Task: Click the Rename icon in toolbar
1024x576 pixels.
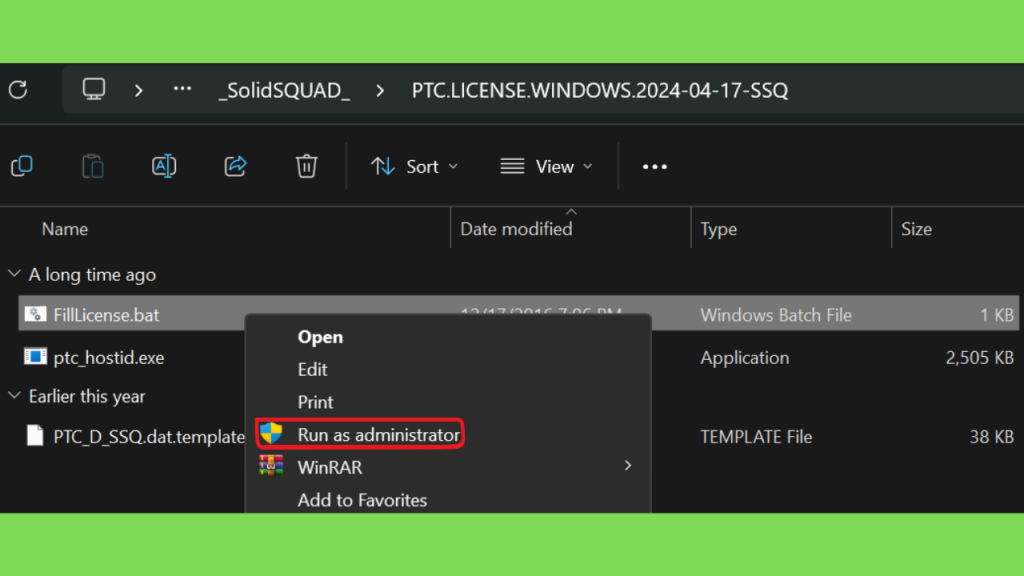Action: coord(164,166)
